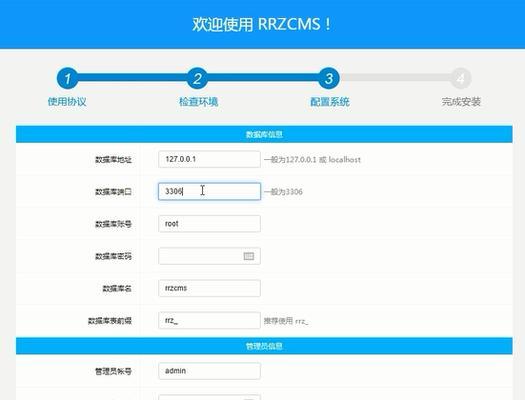
Task: Click greyed step 4 circle
Action: click(x=461, y=78)
